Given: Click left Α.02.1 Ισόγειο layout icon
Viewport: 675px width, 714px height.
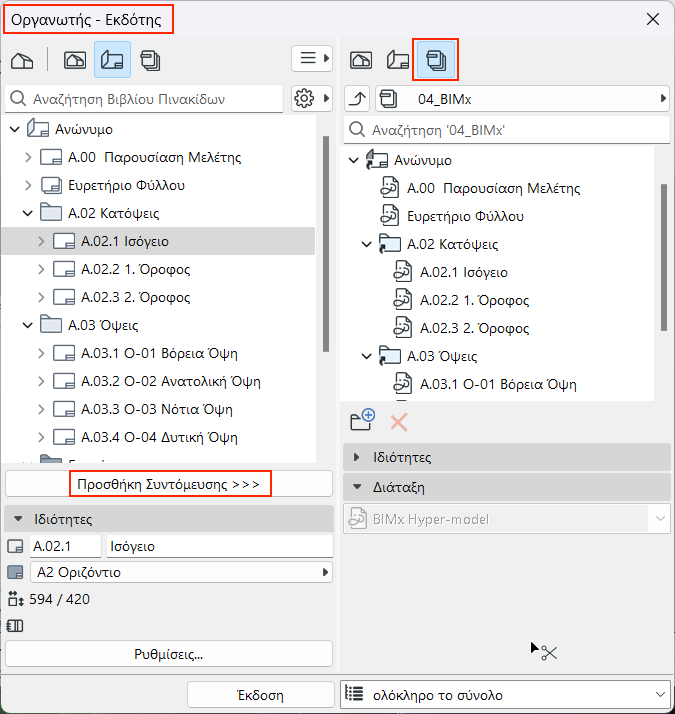Looking at the screenshot, I should [64, 241].
